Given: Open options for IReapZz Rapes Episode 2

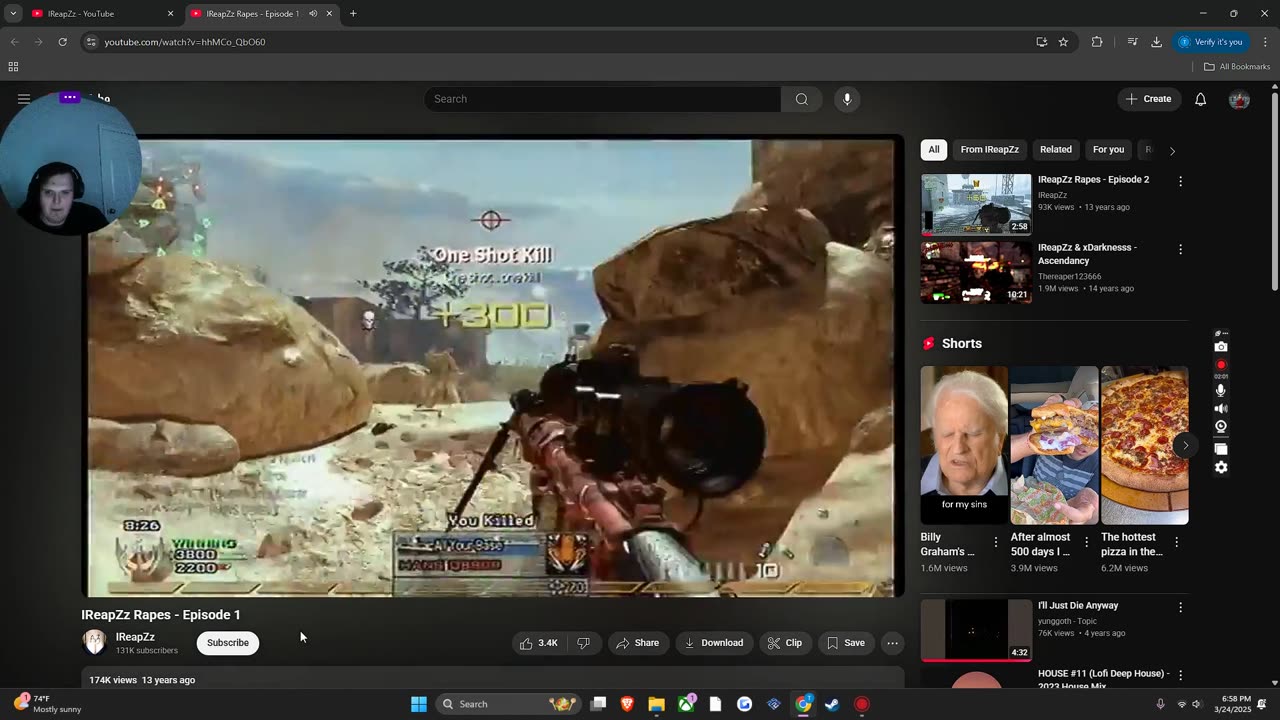Looking at the screenshot, I should [x=1180, y=181].
